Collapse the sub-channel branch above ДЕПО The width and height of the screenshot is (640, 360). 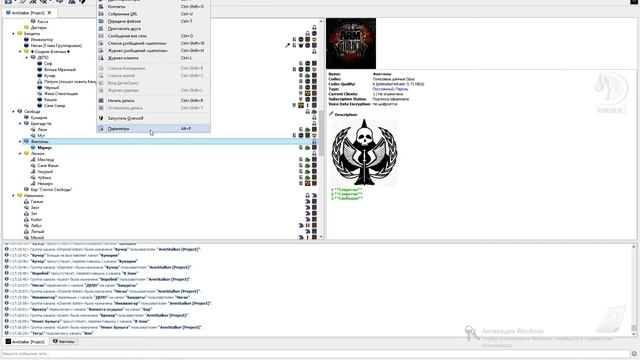20,51
